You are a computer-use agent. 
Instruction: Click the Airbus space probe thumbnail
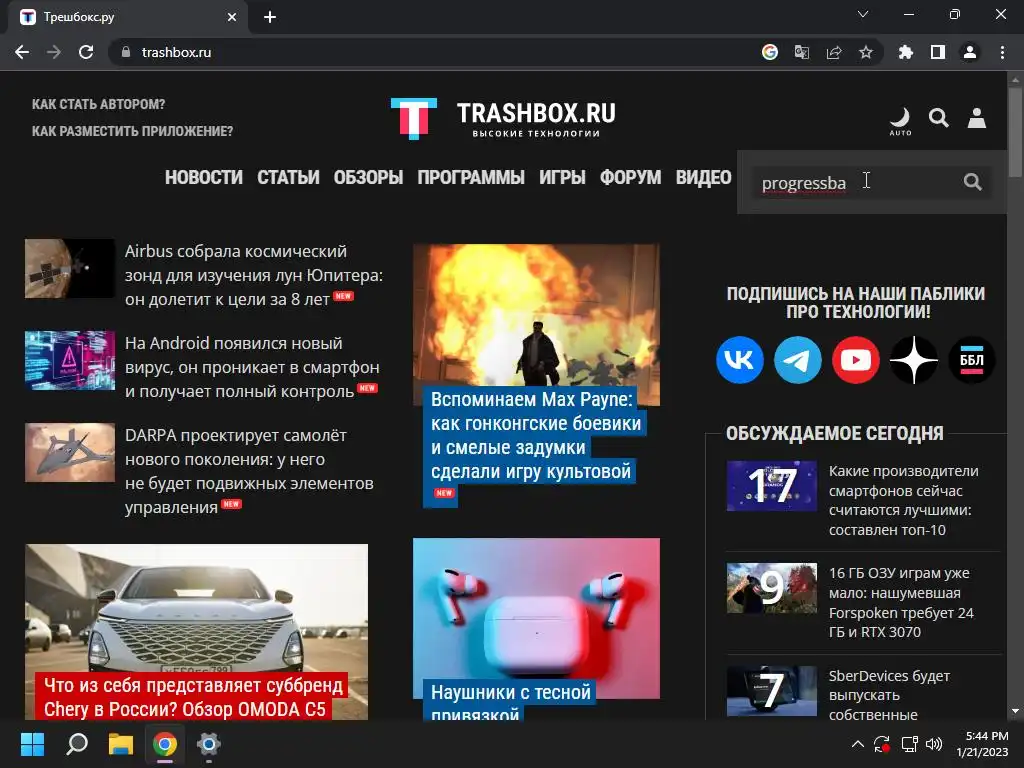tap(70, 268)
